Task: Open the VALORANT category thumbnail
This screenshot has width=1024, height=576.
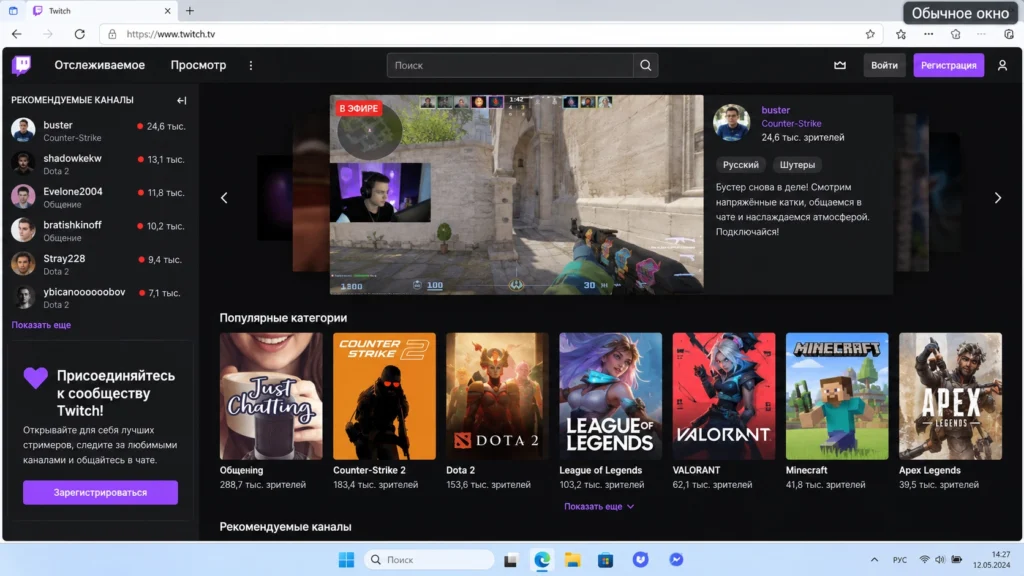Action: click(x=724, y=396)
